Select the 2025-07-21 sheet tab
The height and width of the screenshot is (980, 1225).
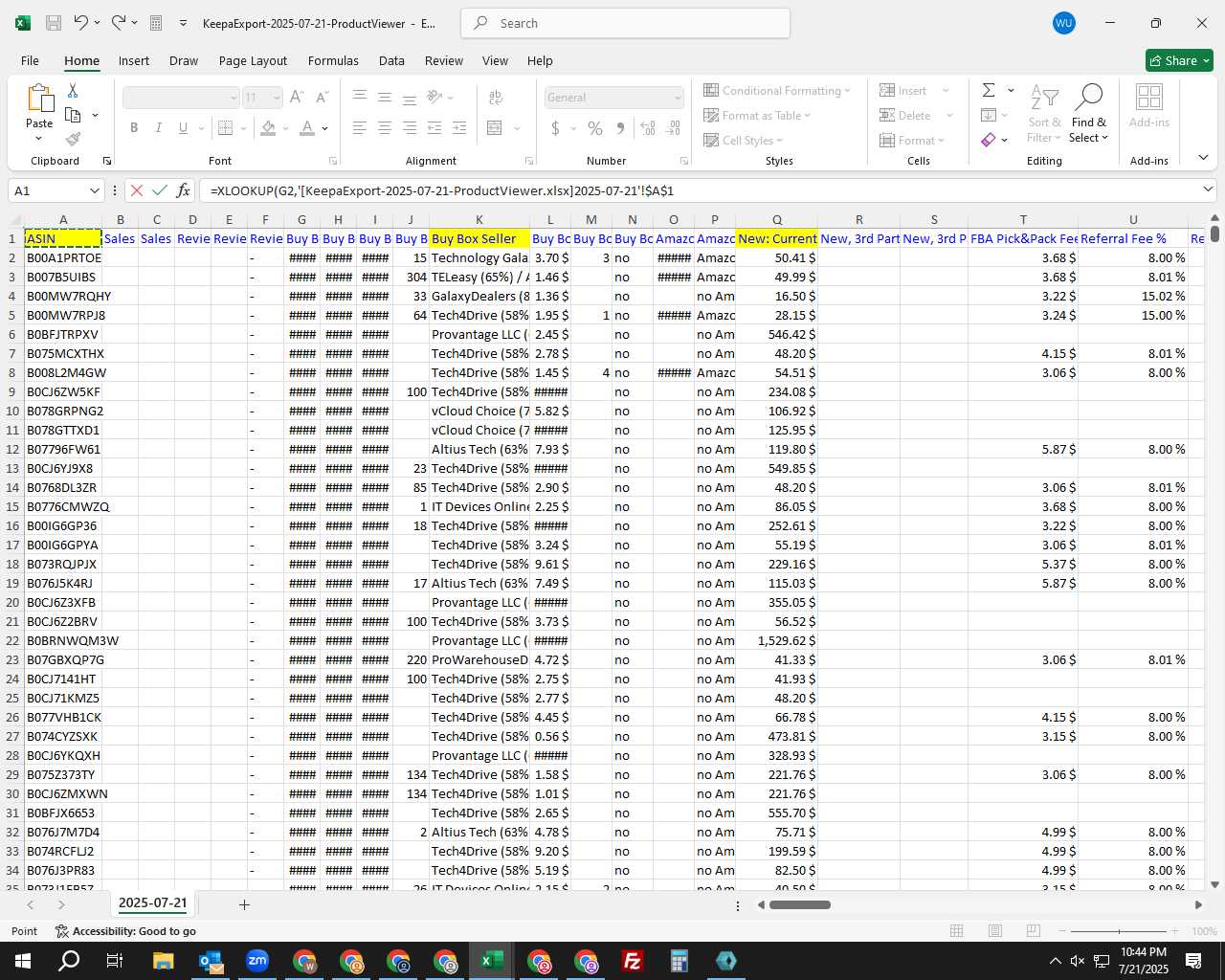pyautogui.click(x=152, y=902)
